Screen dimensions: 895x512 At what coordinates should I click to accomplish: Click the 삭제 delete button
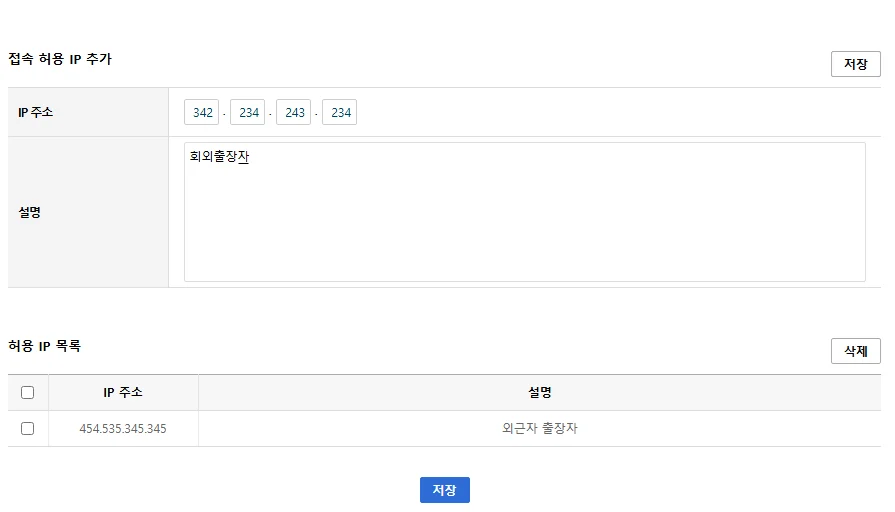pyautogui.click(x=855, y=351)
